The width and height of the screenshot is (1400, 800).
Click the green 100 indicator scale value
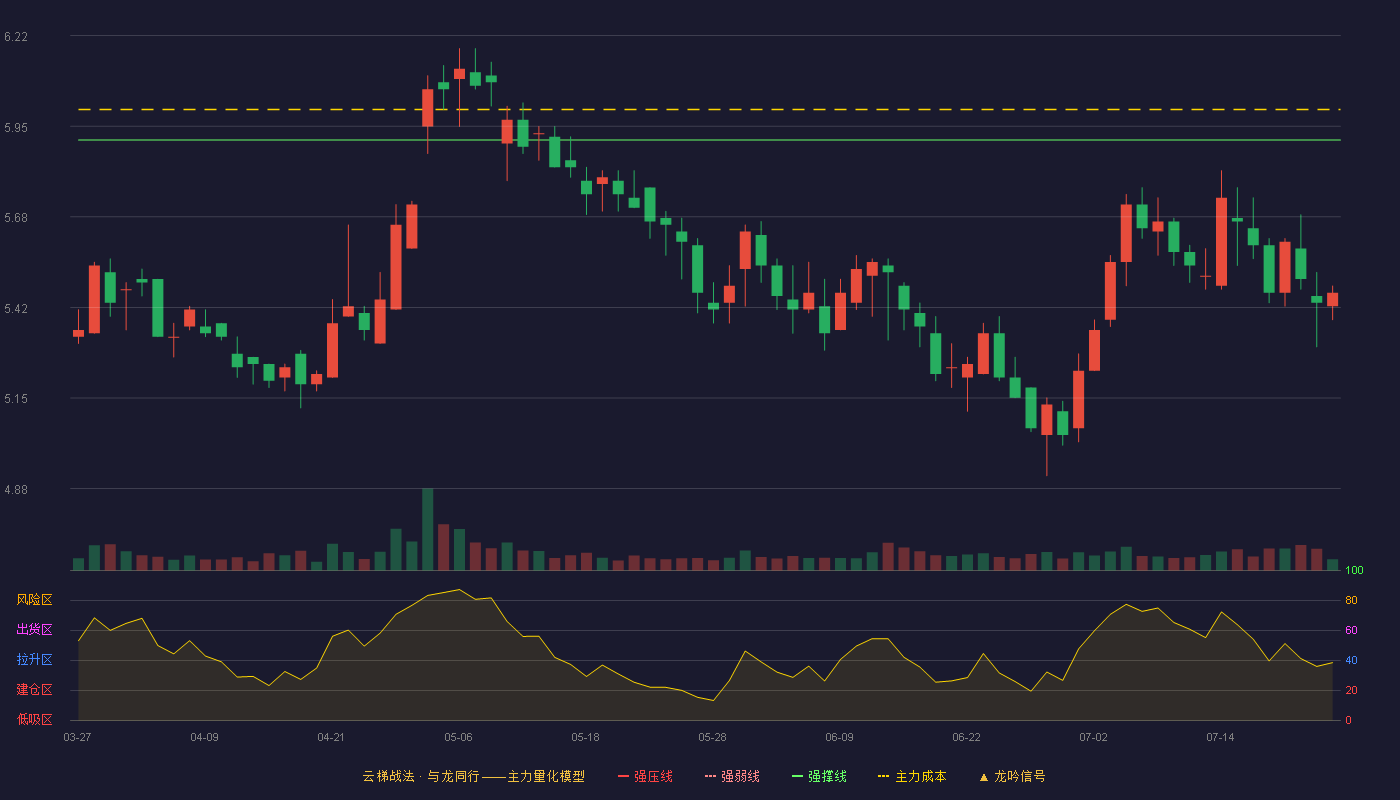(1354, 571)
